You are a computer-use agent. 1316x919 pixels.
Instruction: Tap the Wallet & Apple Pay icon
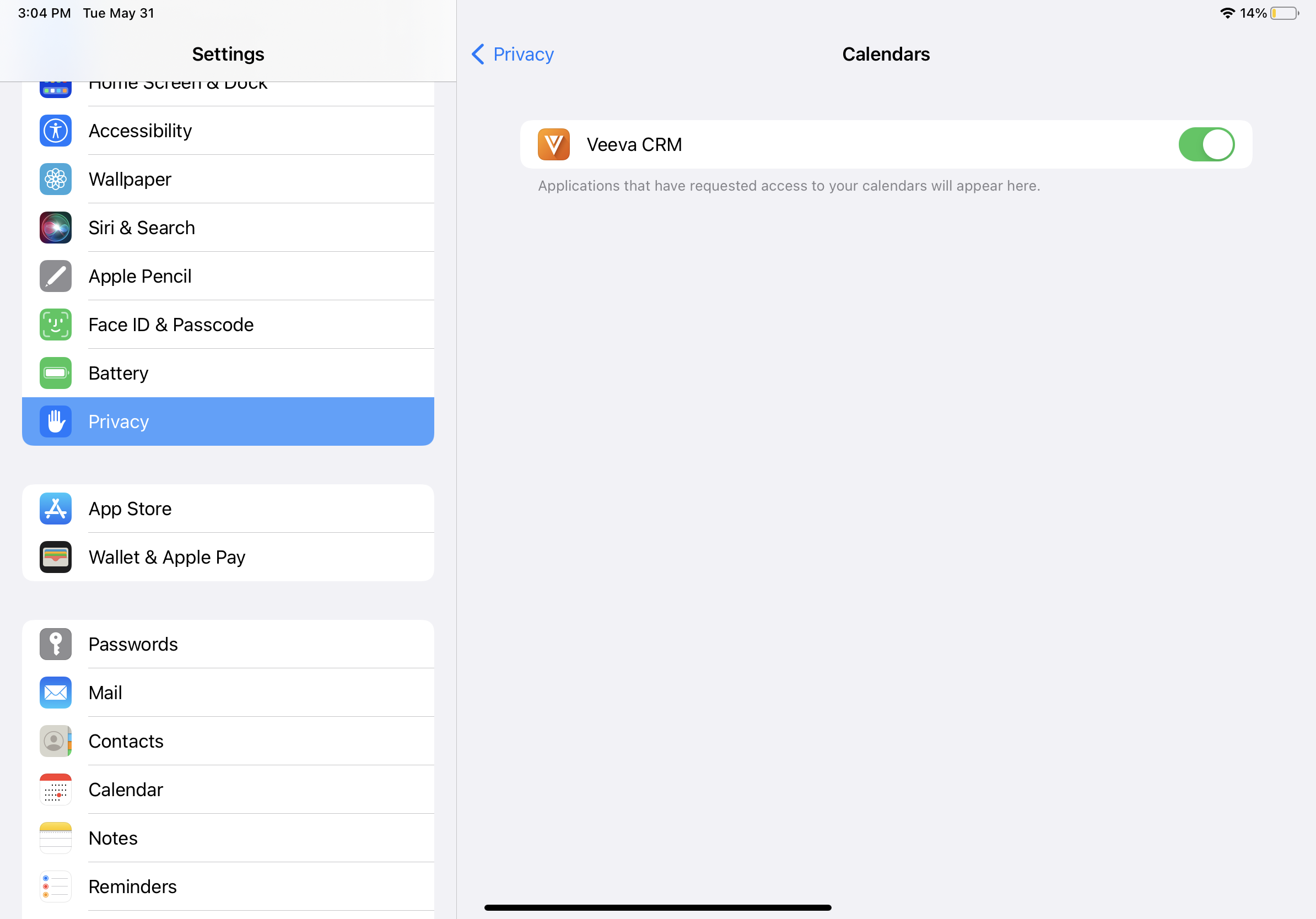coord(56,557)
